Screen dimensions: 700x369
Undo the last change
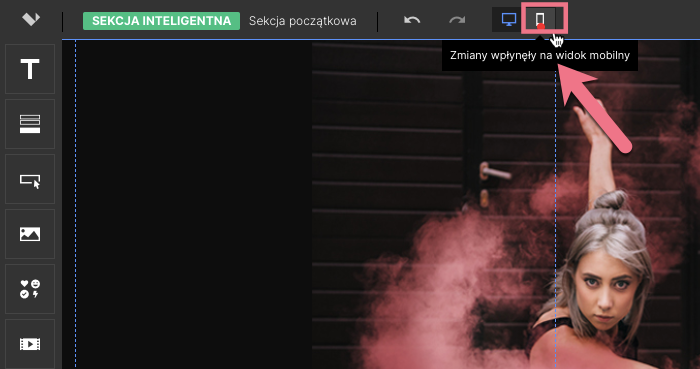[x=412, y=20]
